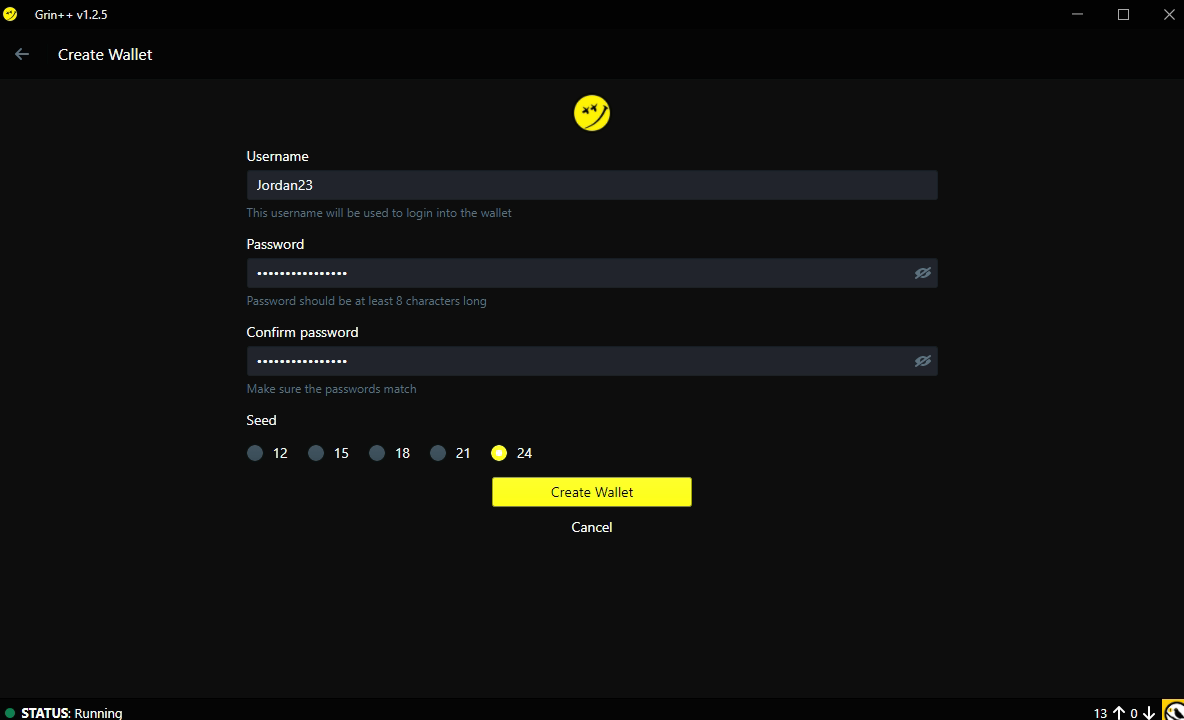Click Cancel below the Create Wallet button
Screen dimensions: 1184x720
(x=592, y=528)
